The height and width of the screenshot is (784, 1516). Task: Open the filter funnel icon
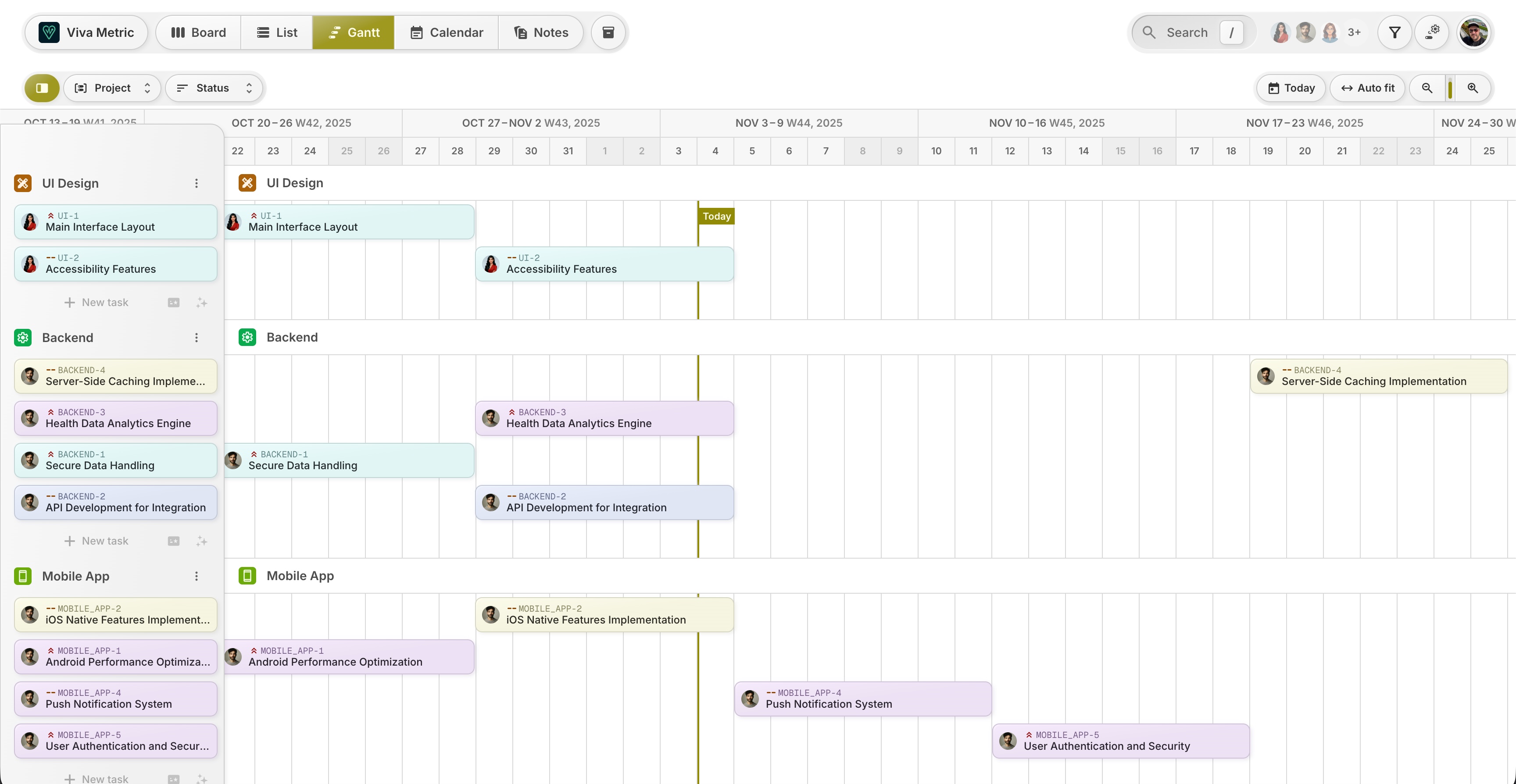pyautogui.click(x=1394, y=32)
